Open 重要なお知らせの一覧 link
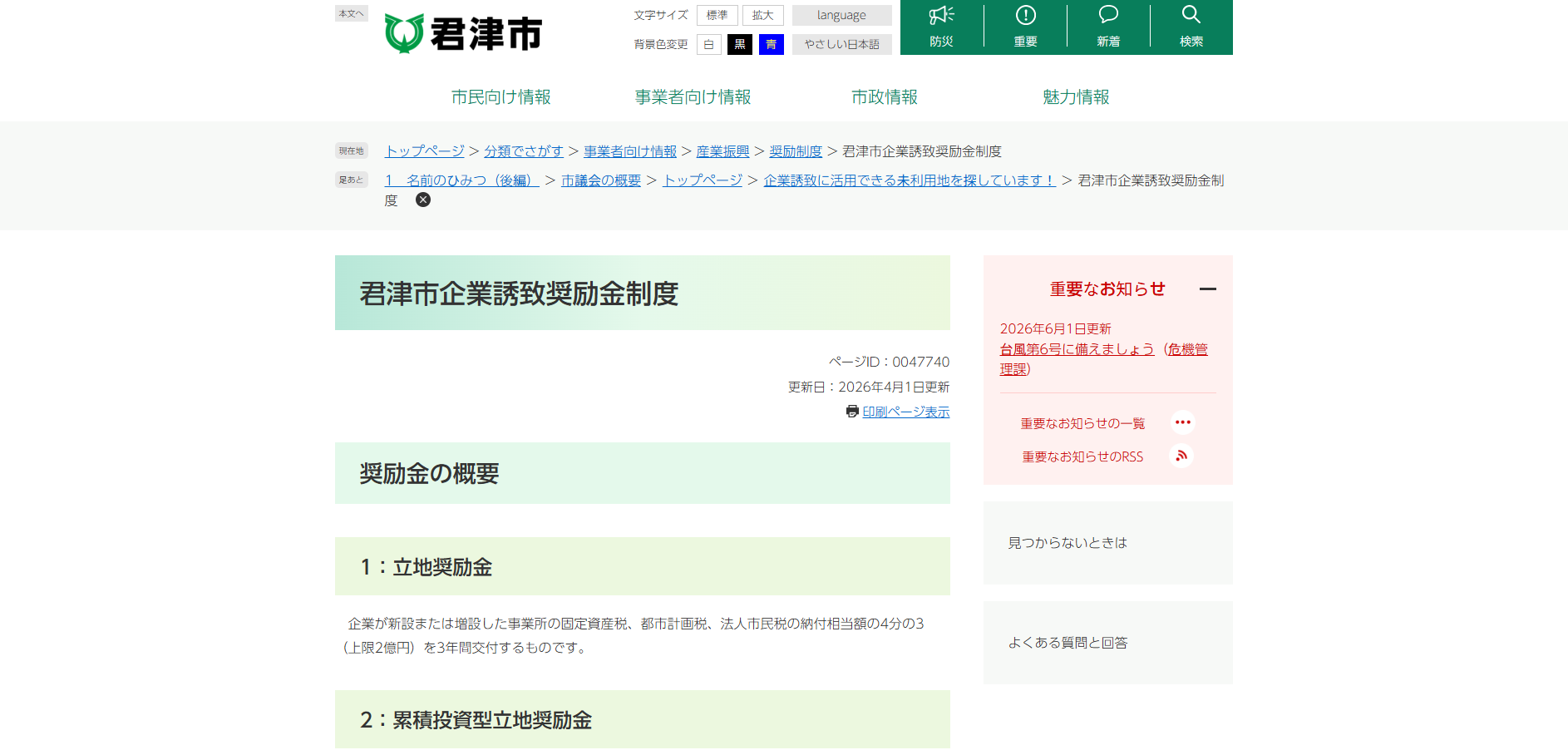 coord(1082,423)
